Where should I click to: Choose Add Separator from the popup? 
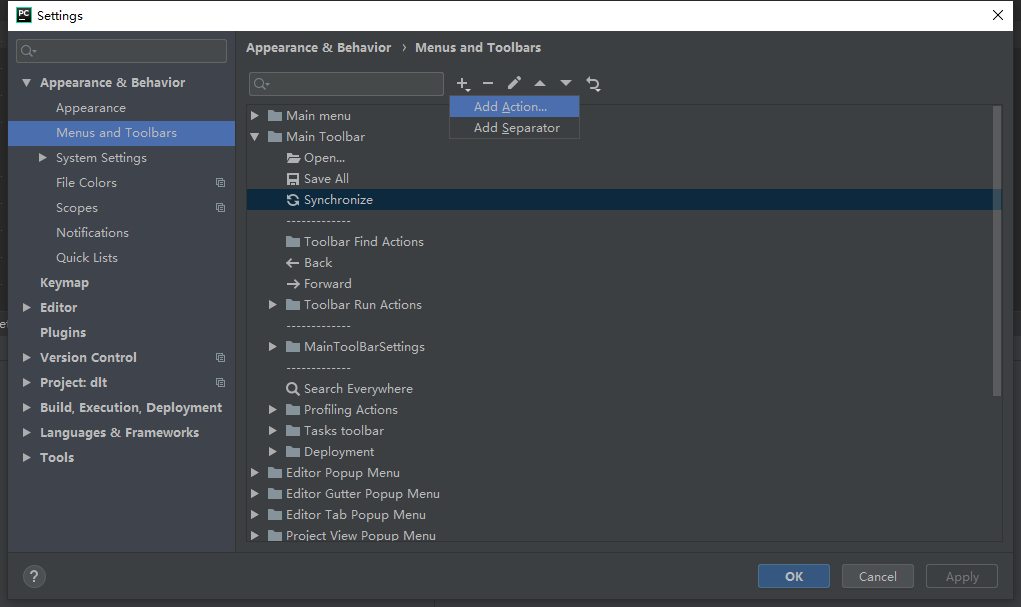pyautogui.click(x=514, y=128)
